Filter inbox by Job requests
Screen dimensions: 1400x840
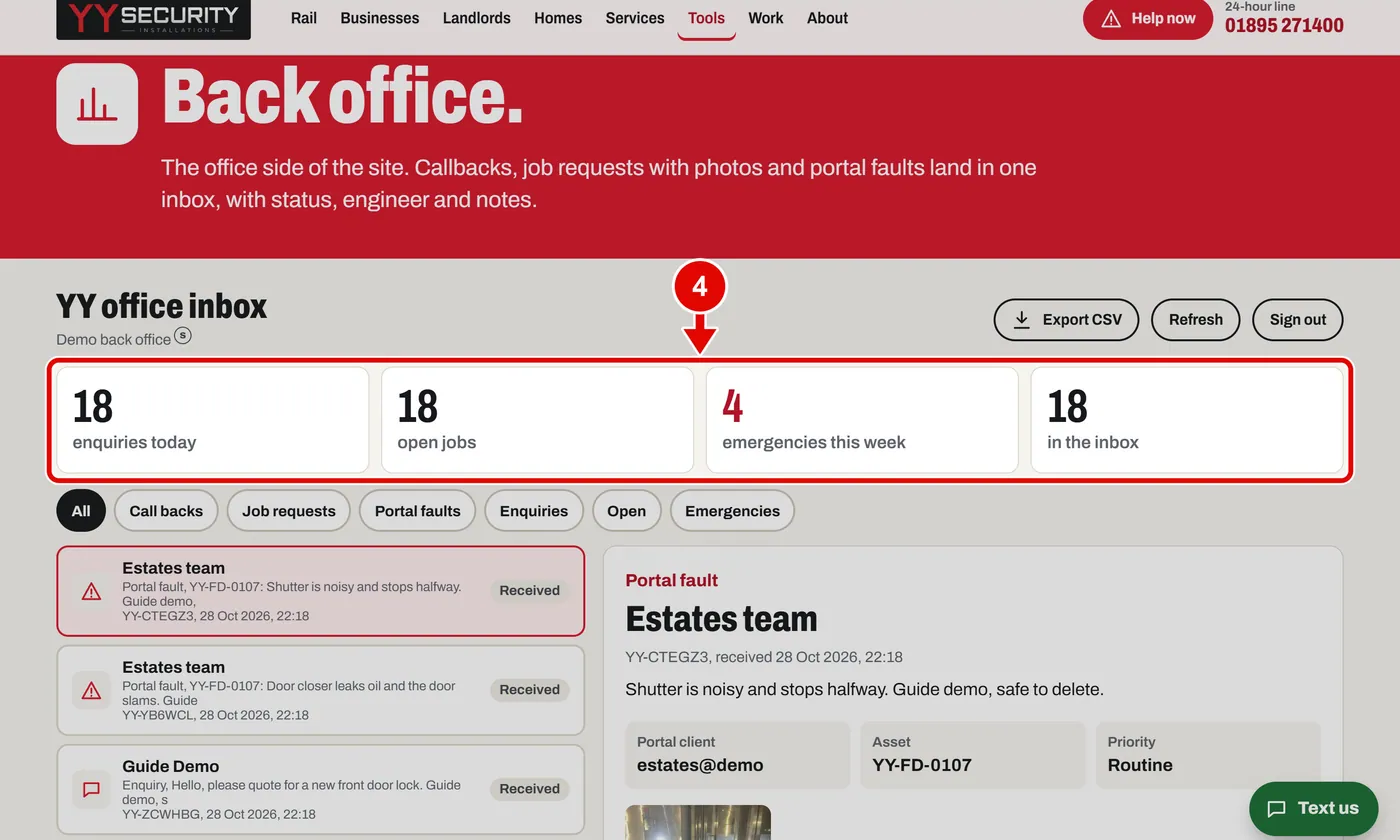click(x=289, y=511)
